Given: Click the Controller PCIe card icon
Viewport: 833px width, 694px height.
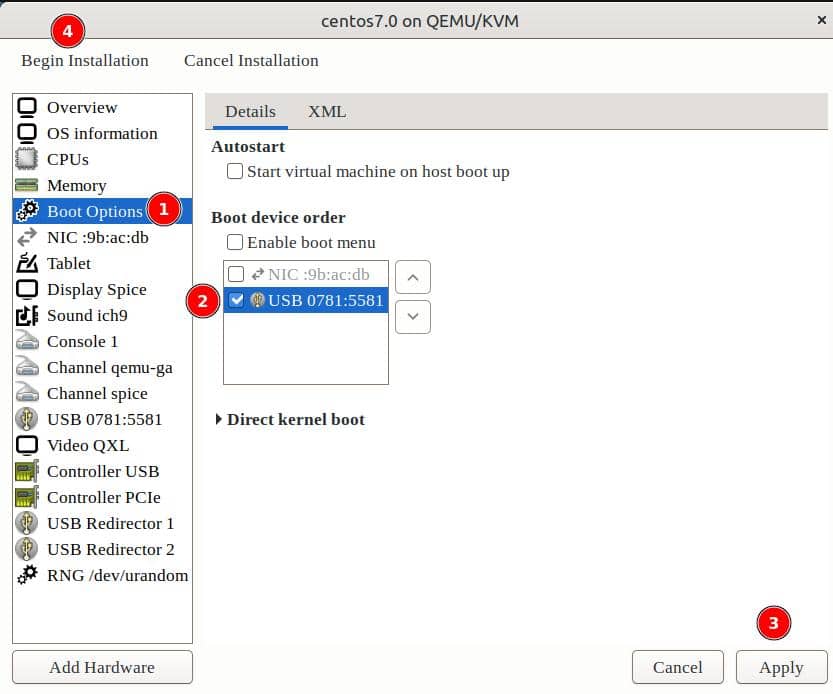Looking at the screenshot, I should pos(27,497).
